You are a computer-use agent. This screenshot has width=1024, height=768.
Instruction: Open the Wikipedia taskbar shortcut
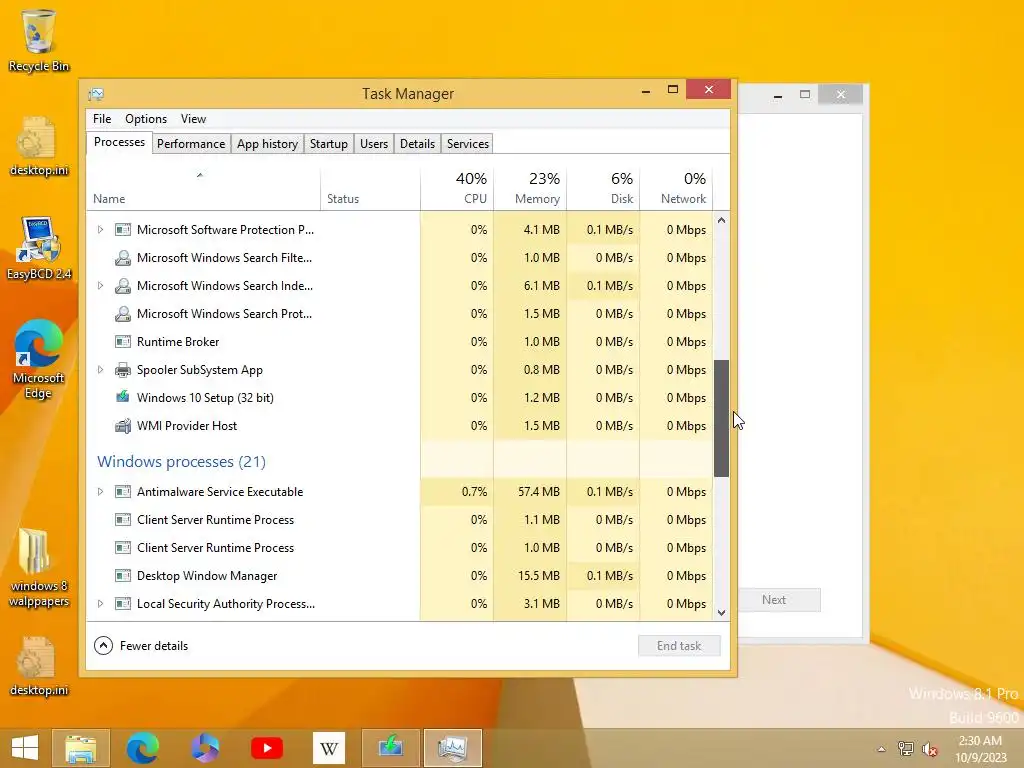point(328,748)
